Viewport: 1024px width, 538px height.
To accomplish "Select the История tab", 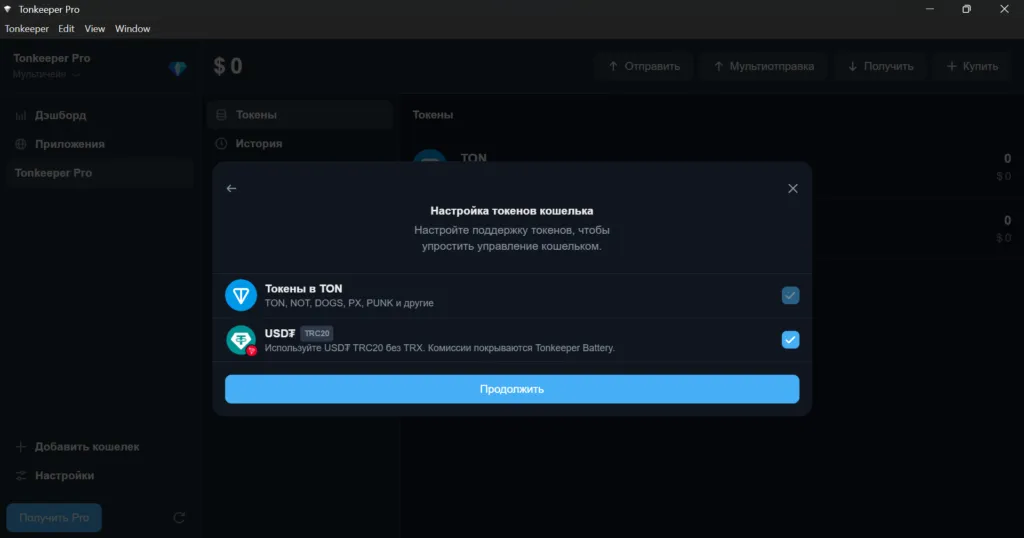I will tap(258, 143).
